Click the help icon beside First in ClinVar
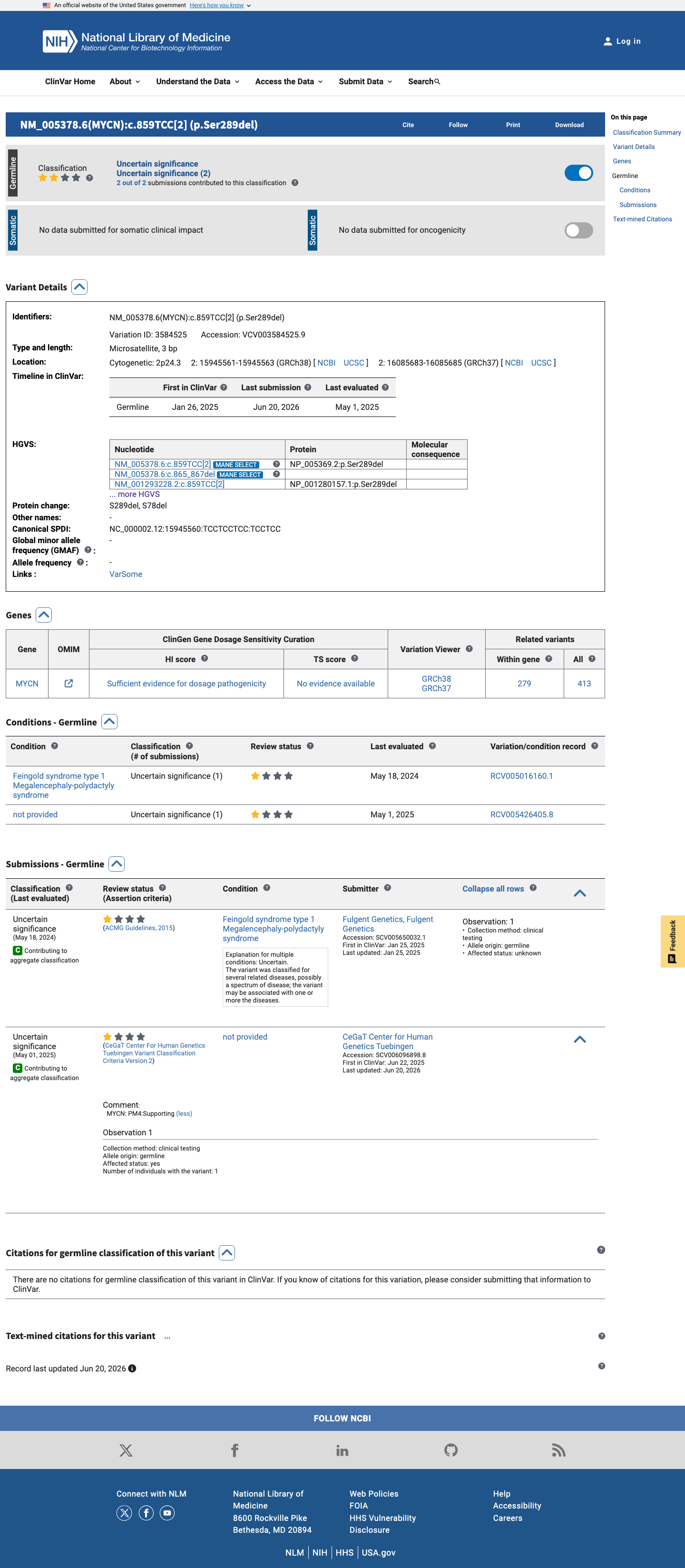685x1568 pixels. point(224,388)
